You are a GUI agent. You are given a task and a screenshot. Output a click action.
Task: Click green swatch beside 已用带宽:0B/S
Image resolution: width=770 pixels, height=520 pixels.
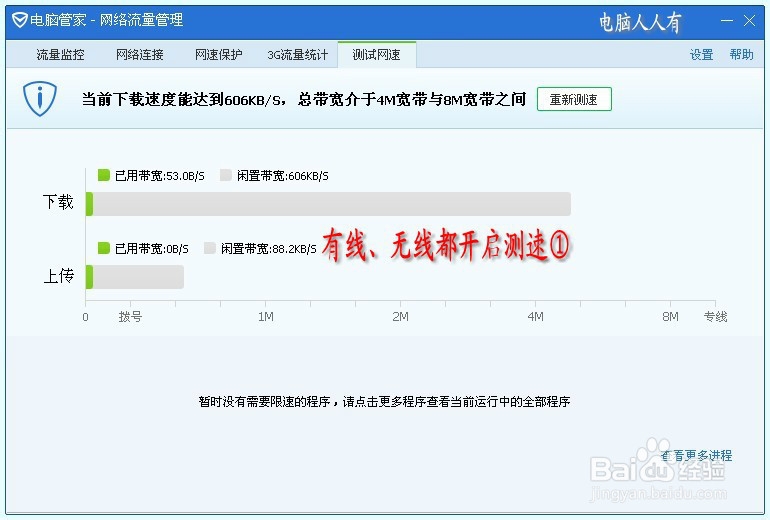point(104,248)
